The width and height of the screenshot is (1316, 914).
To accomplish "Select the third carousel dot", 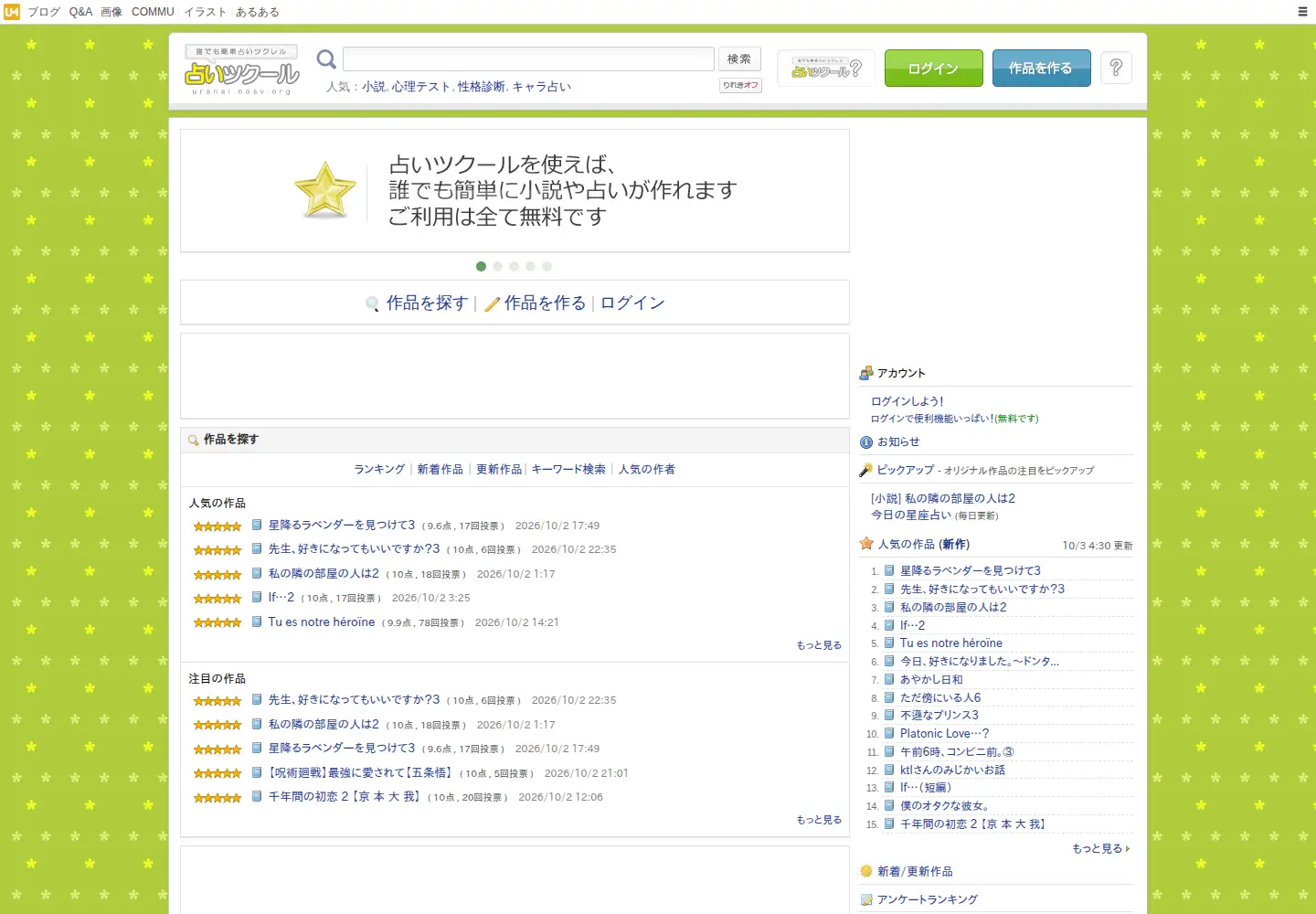I will click(514, 266).
